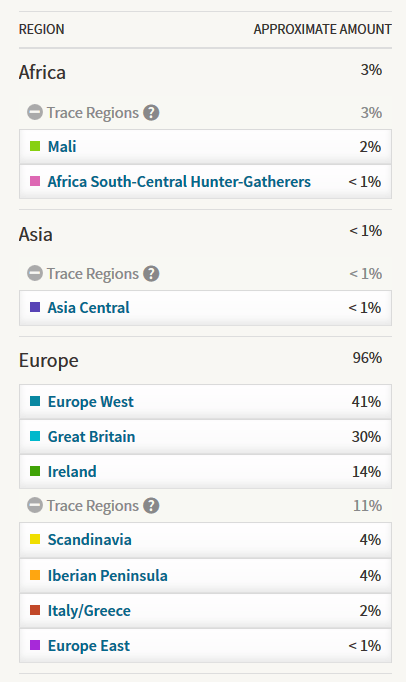Select the Europe continent heading

(x=48, y=361)
